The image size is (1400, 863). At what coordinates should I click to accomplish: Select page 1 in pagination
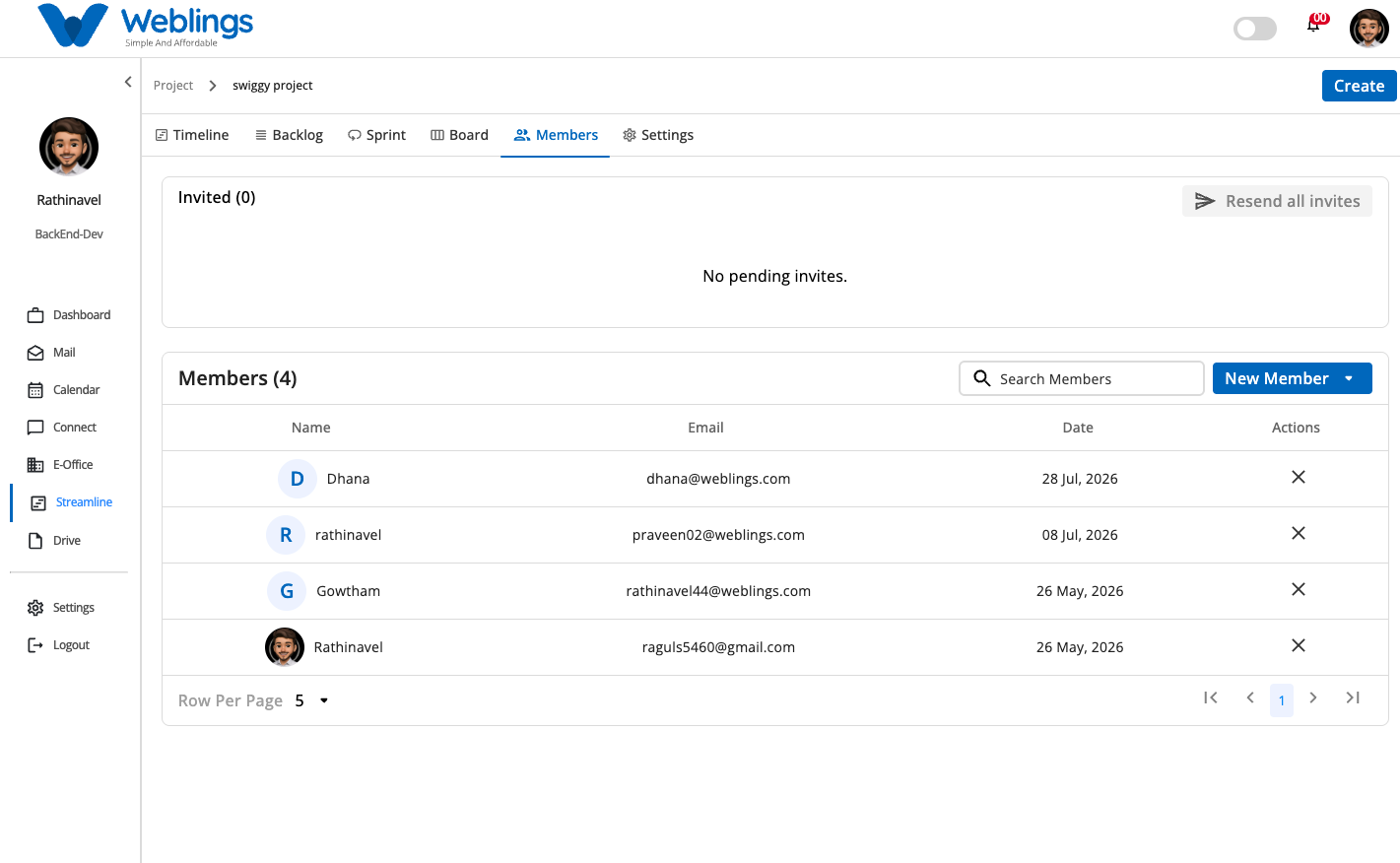click(x=1282, y=700)
